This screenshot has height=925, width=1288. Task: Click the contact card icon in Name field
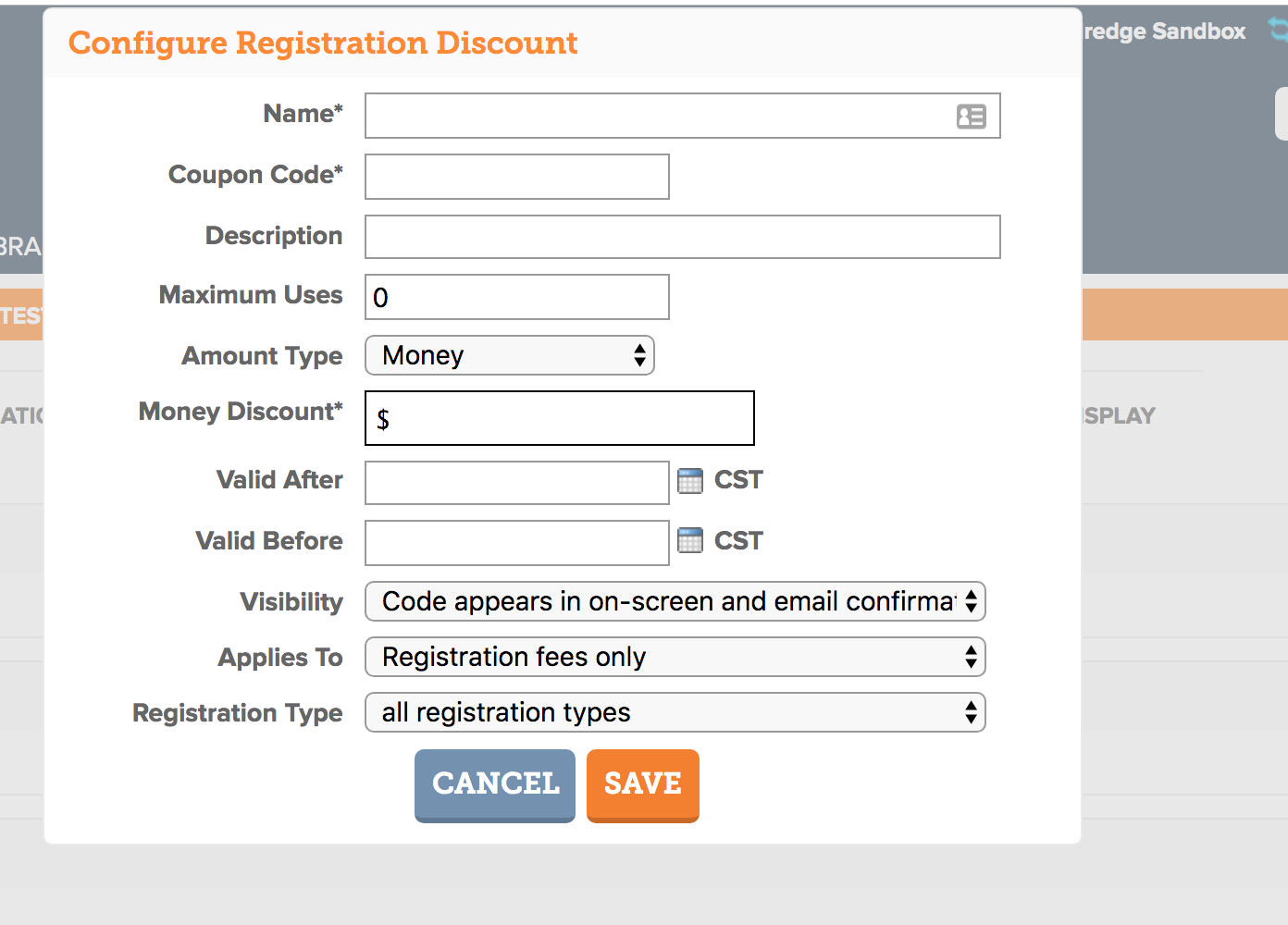click(x=971, y=117)
